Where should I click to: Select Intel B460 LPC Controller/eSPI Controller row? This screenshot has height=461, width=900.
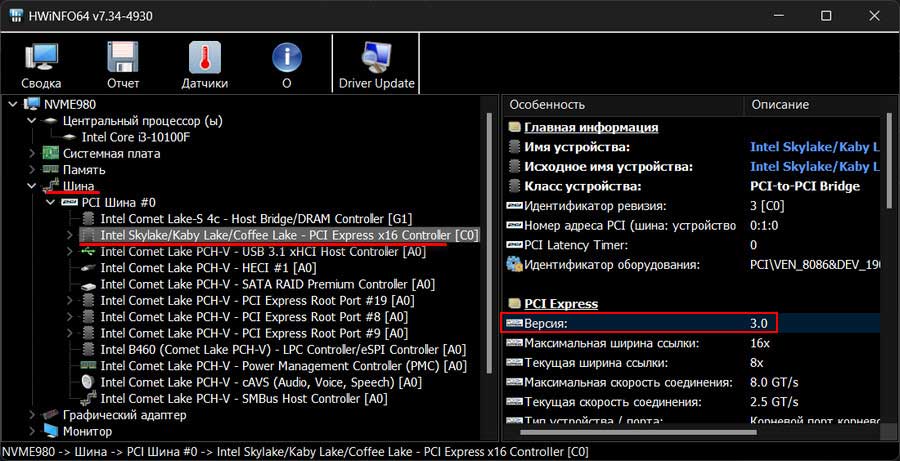pos(283,350)
